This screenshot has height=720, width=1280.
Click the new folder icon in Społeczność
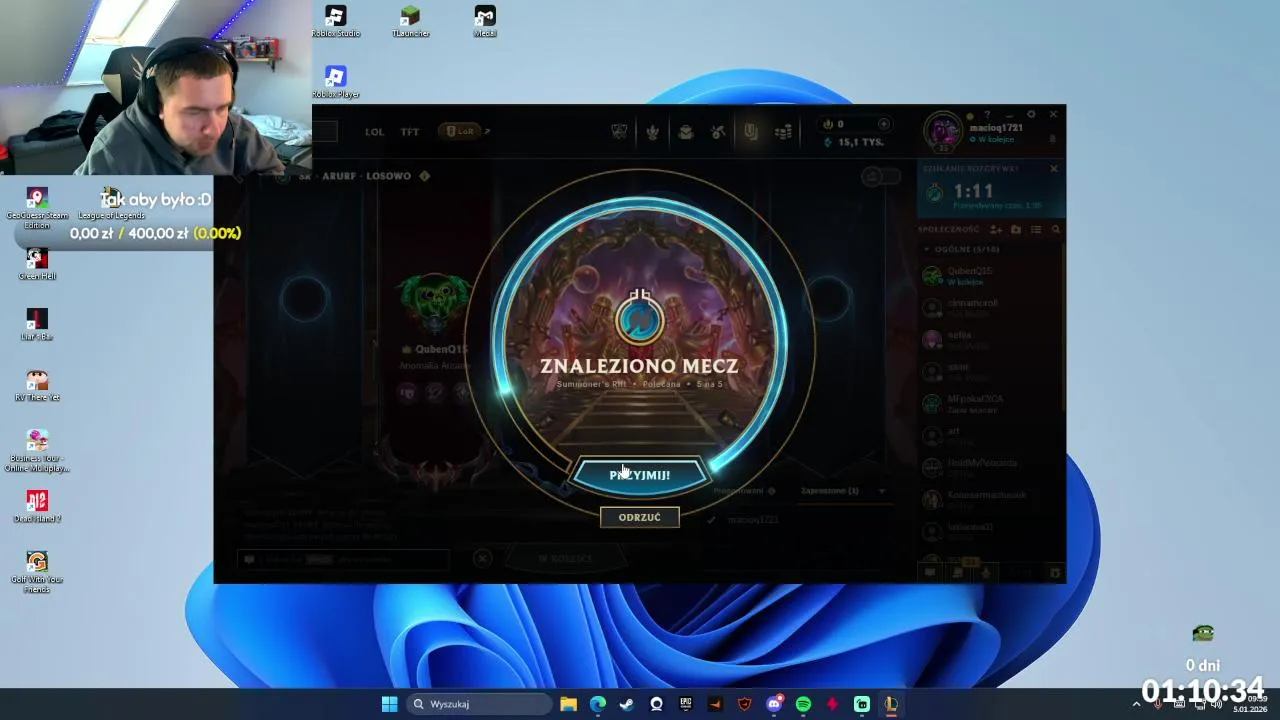pos(1016,229)
